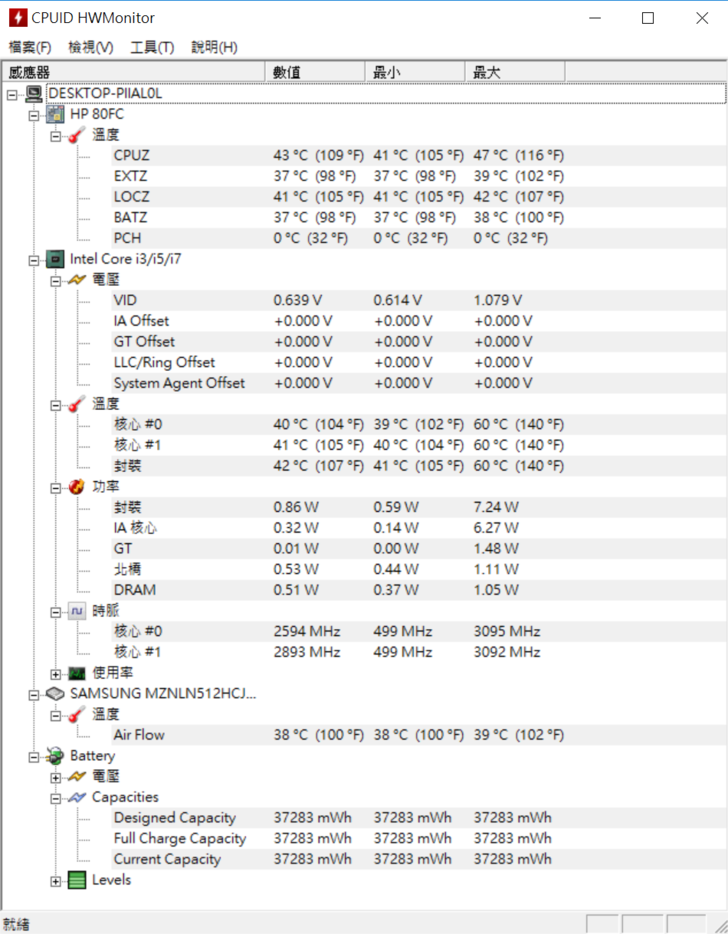Image resolution: width=728 pixels, height=934 pixels.
Task: Click the 時脈 clock waveform icon
Action: click(77, 611)
